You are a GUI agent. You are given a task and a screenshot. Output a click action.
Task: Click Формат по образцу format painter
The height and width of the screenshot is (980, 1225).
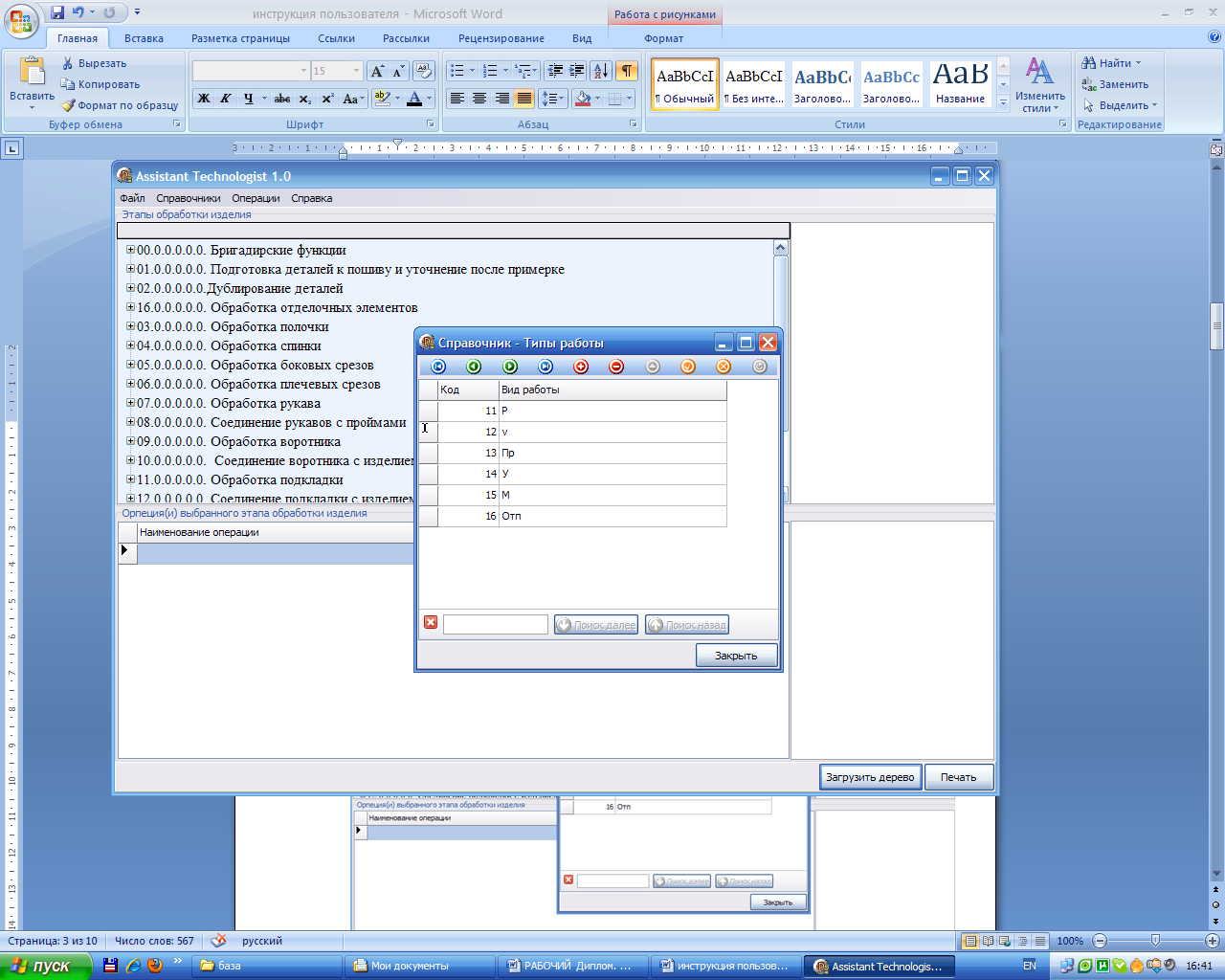(120, 105)
